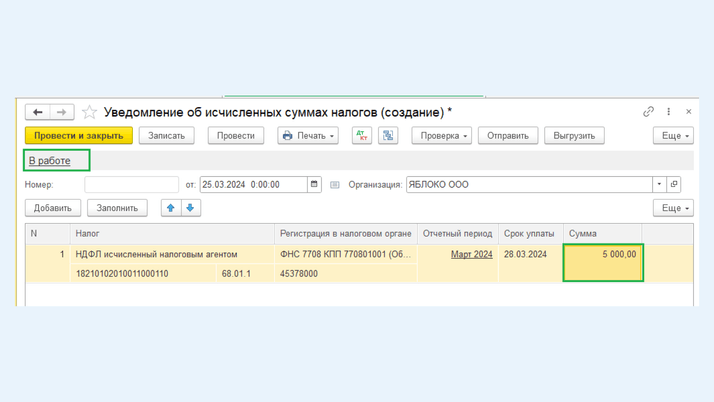Move row up with blue arrow
714x402 pixels.
[171, 208]
